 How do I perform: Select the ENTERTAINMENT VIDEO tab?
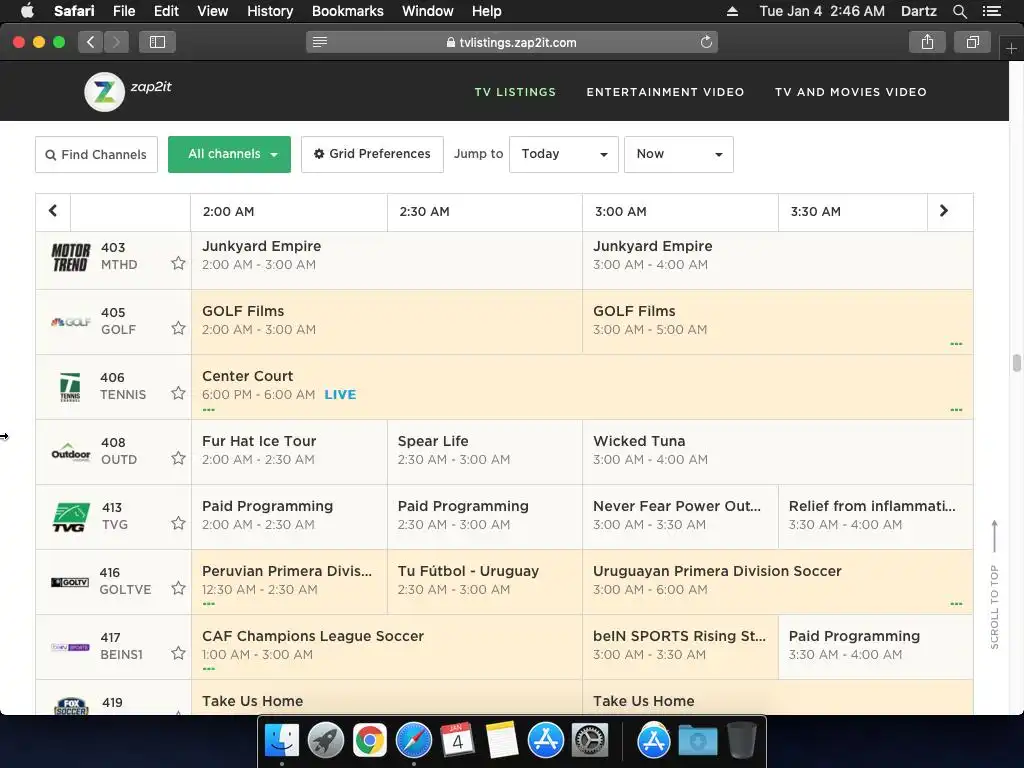[665, 92]
